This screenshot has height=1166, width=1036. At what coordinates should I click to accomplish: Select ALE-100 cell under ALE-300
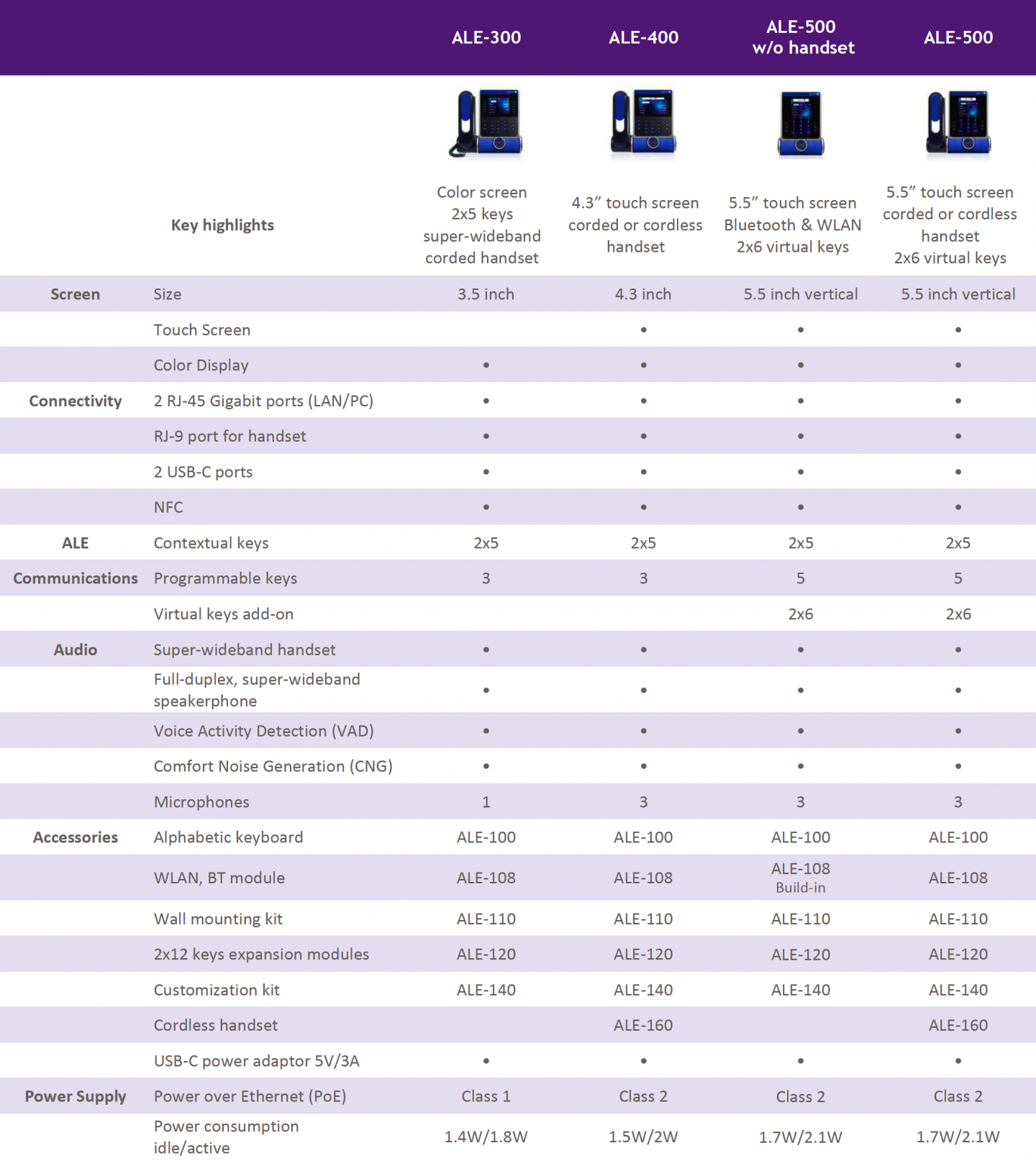tap(486, 837)
